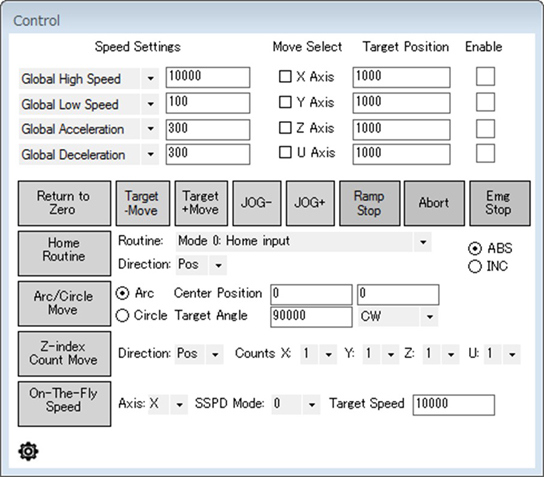Click the Return to Zero button

(64, 203)
